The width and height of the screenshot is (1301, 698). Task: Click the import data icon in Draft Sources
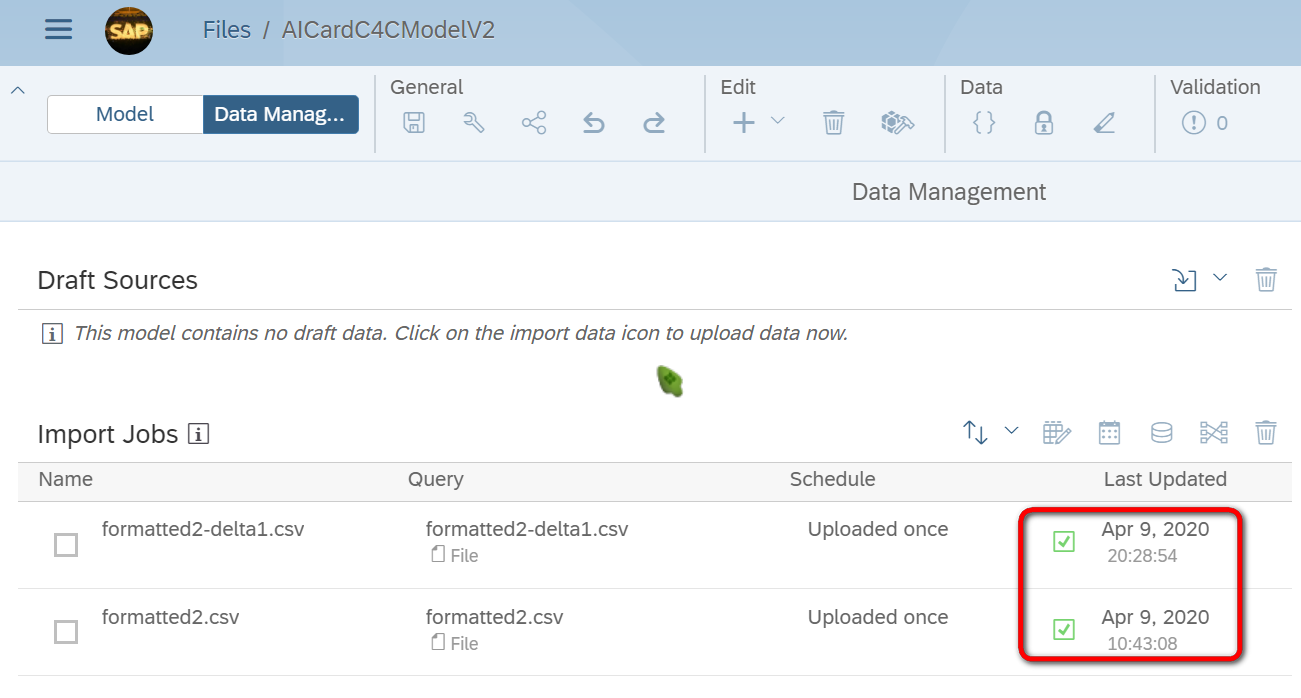(1184, 280)
